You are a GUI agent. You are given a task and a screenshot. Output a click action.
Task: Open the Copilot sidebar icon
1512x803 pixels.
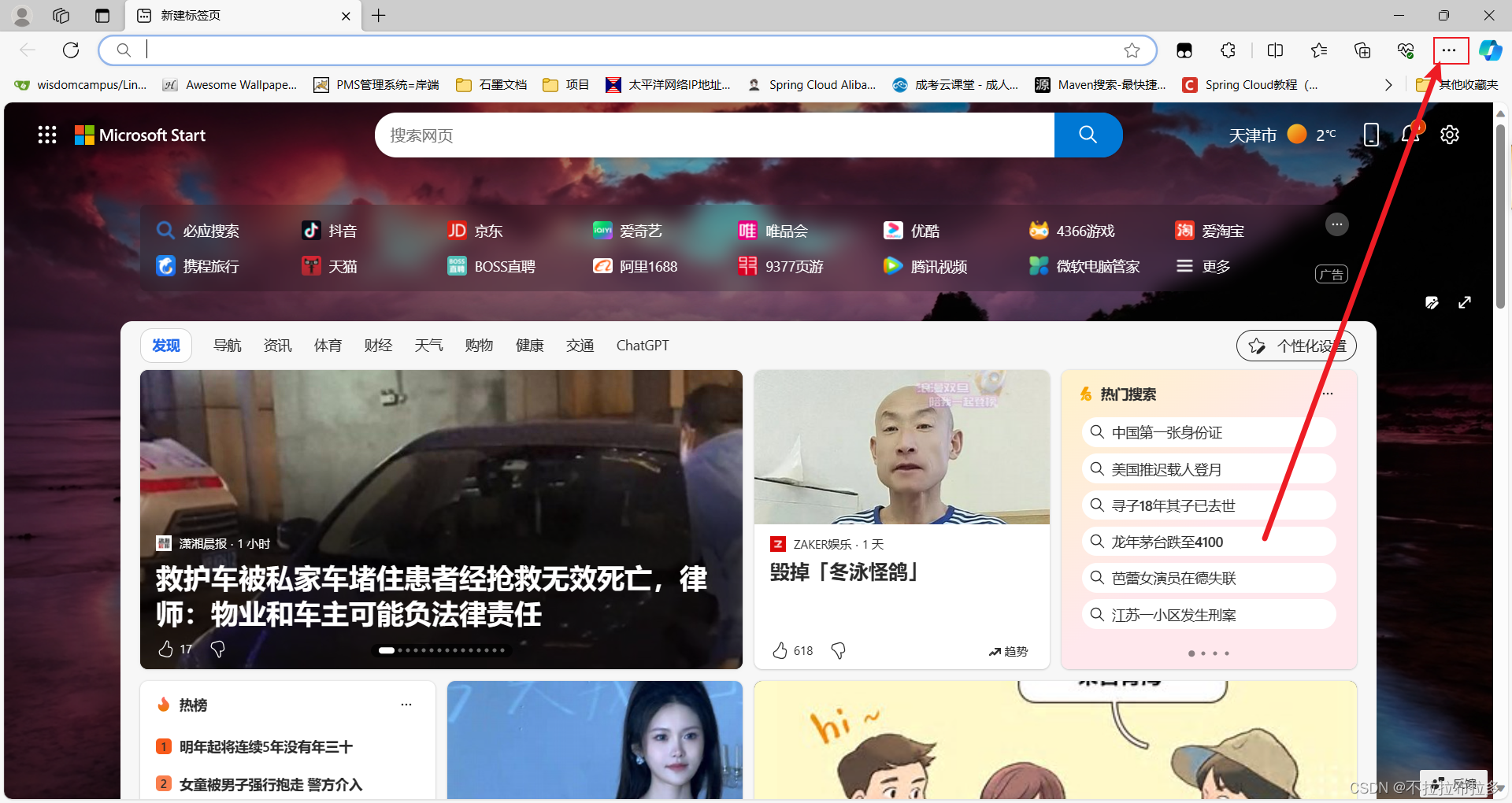[x=1490, y=50]
